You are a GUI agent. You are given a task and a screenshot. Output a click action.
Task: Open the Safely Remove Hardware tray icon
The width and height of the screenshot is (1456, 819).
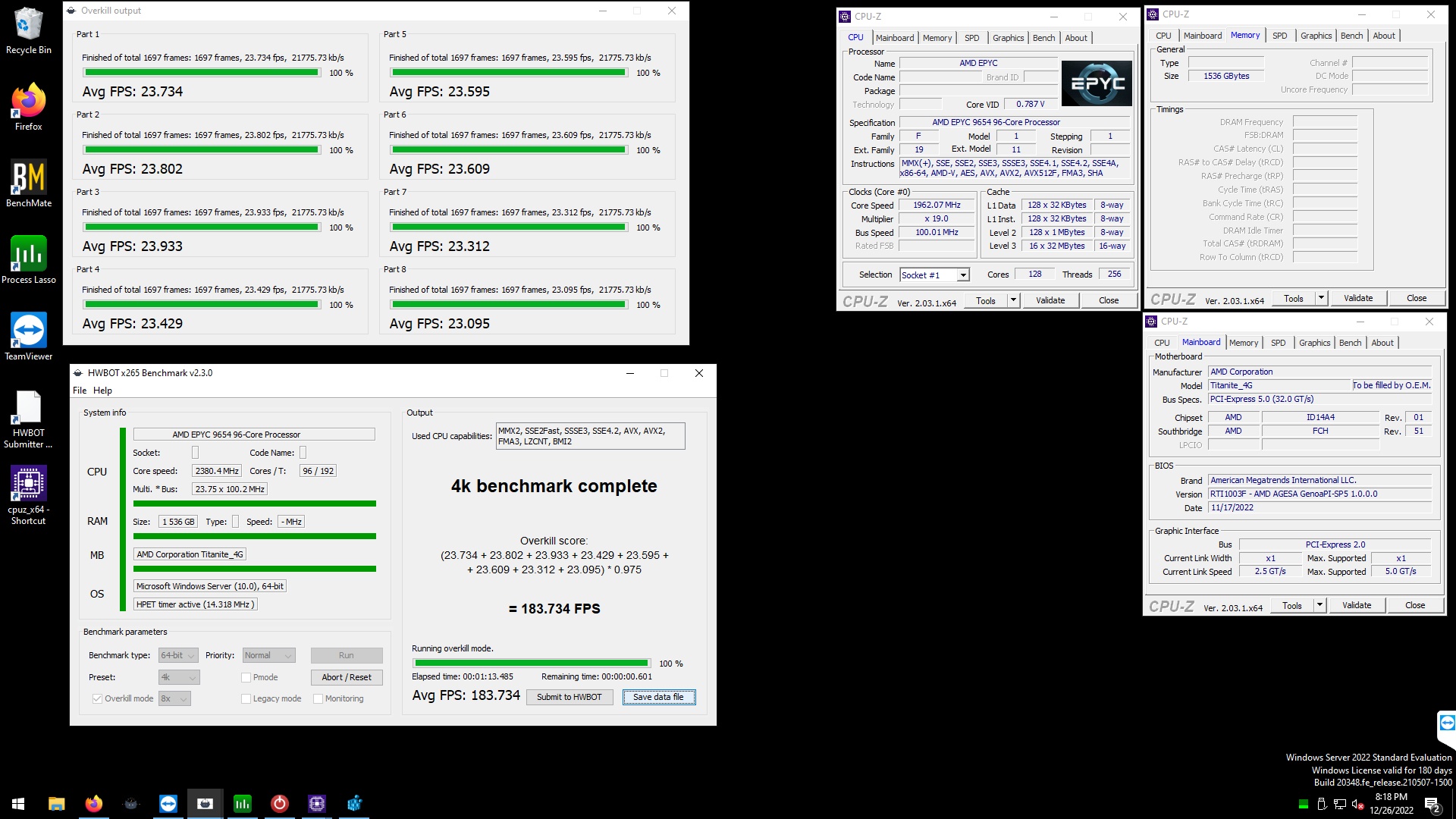pos(1322,804)
